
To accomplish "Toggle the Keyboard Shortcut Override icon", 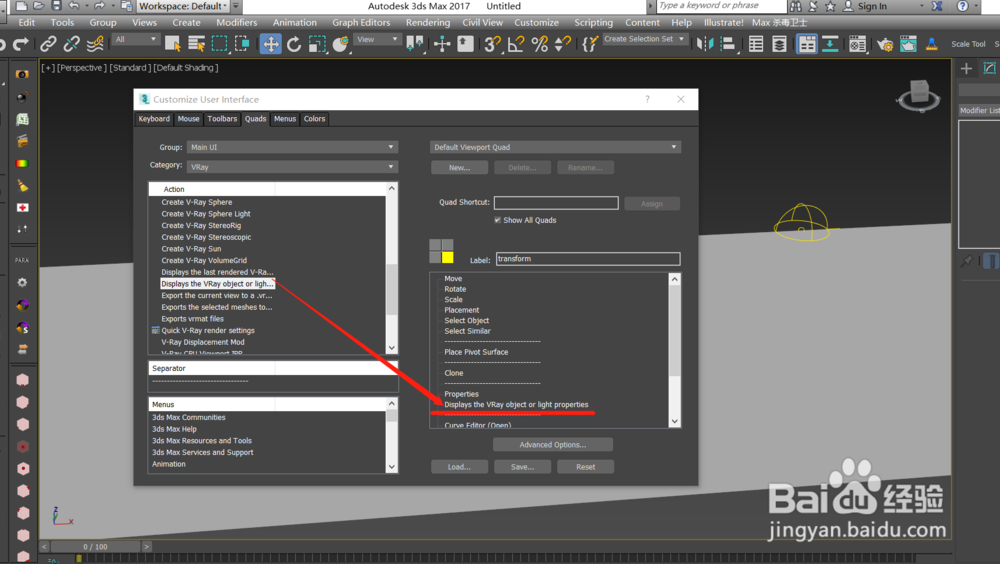I will click(466, 44).
